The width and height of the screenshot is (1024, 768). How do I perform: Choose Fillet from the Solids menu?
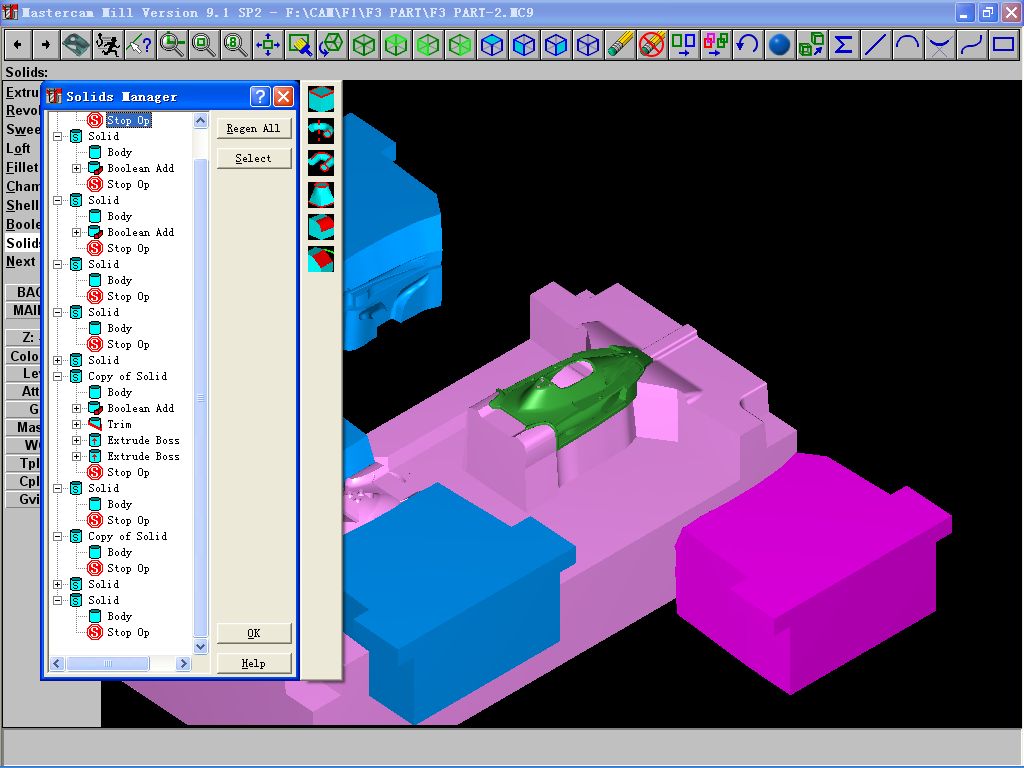coord(22,167)
